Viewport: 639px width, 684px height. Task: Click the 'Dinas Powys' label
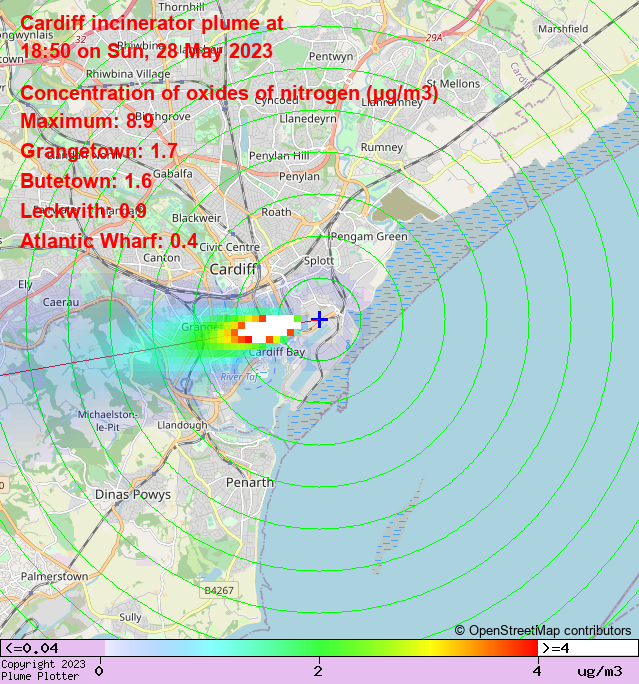pyautogui.click(x=133, y=495)
